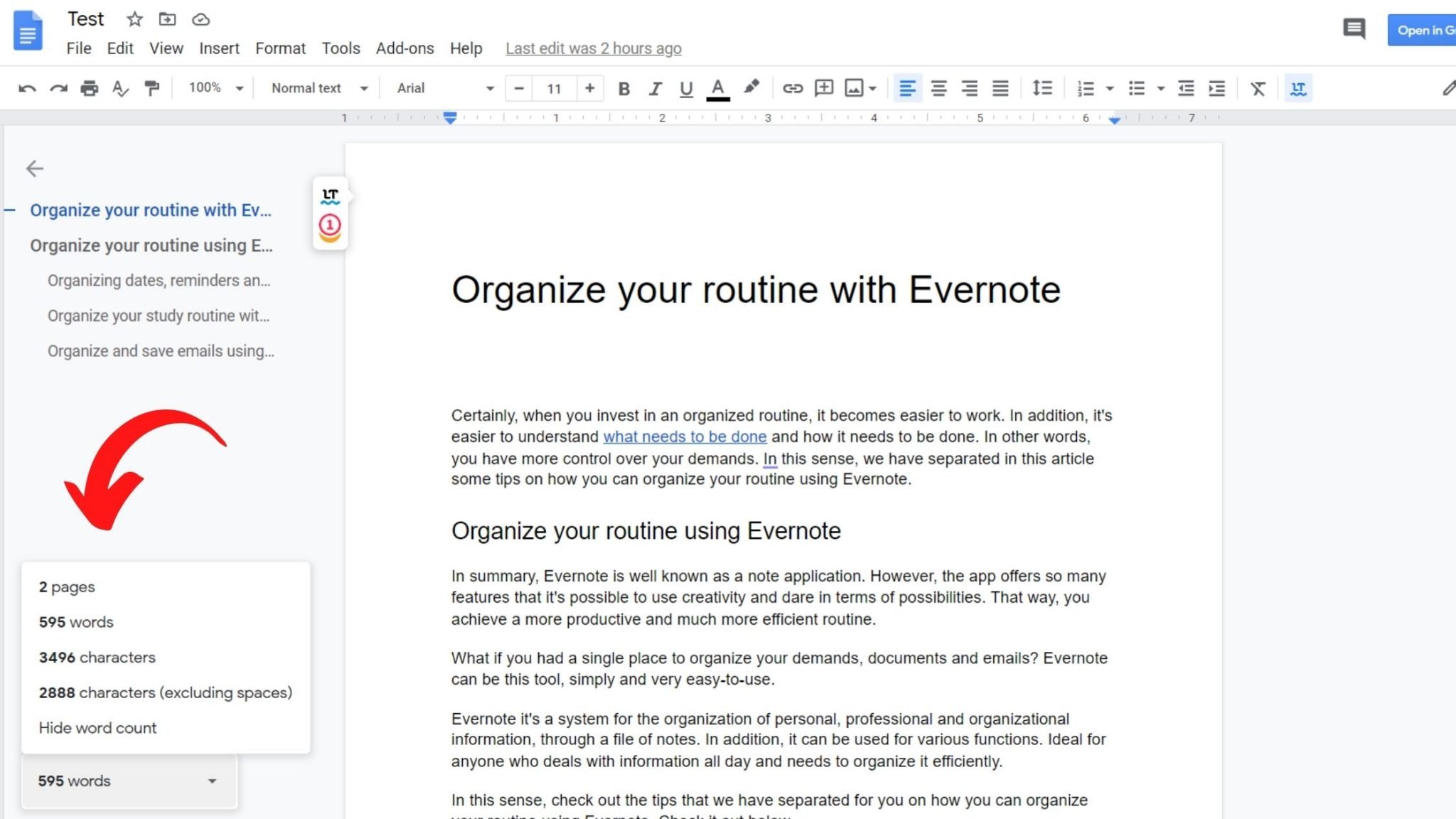
Task: Select right alignment
Action: (969, 88)
